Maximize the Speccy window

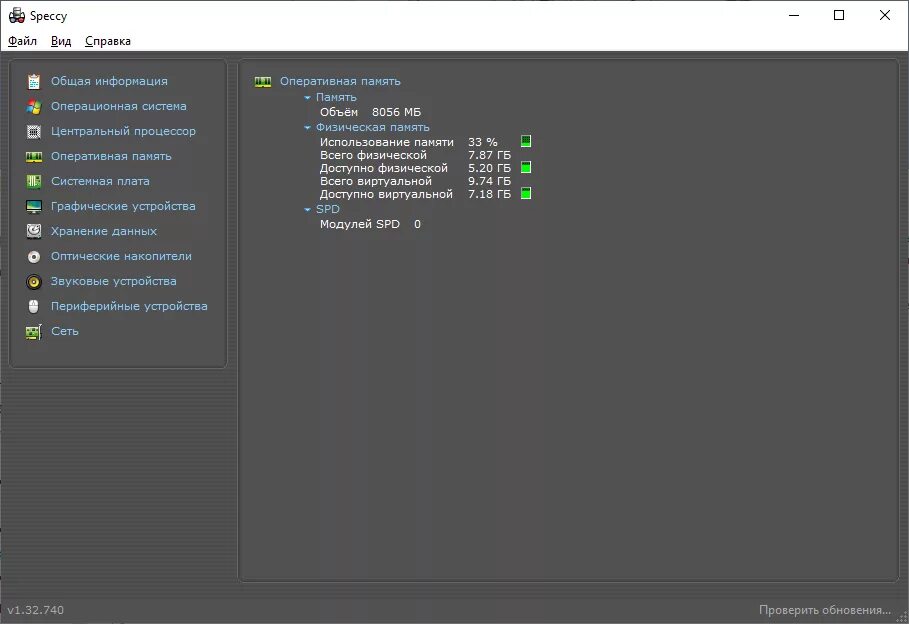pos(839,15)
